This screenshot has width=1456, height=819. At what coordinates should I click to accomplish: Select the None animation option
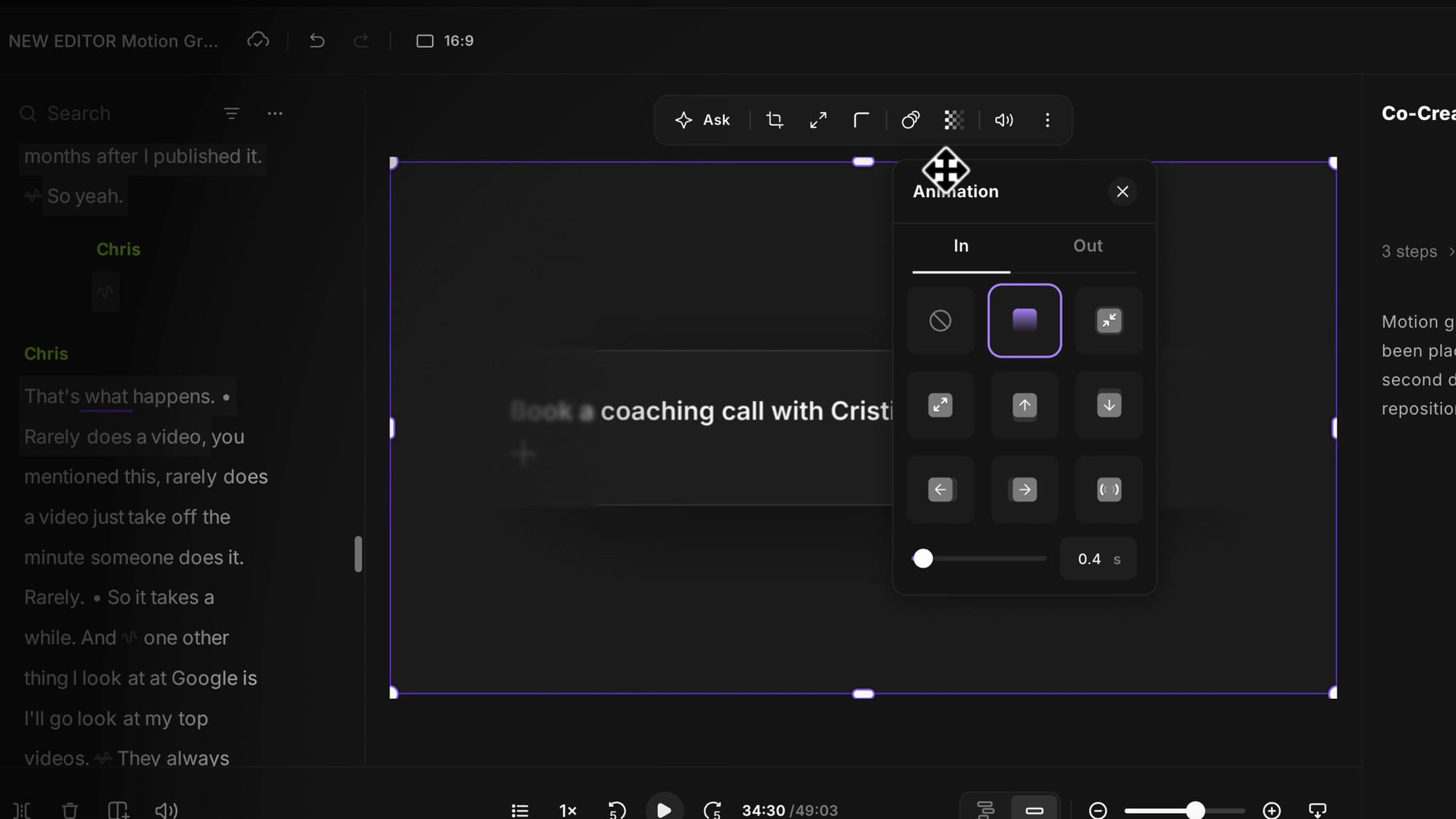940,320
